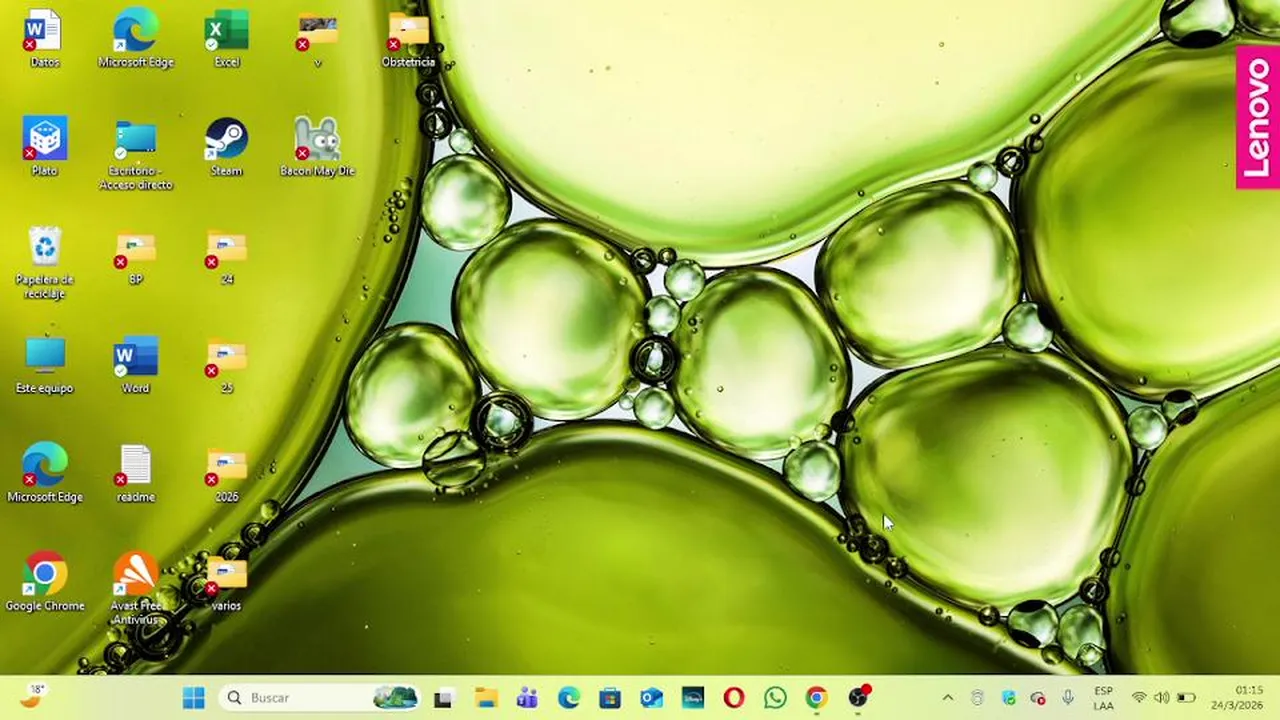Open the ESP LAA language switcher

pos(1103,698)
